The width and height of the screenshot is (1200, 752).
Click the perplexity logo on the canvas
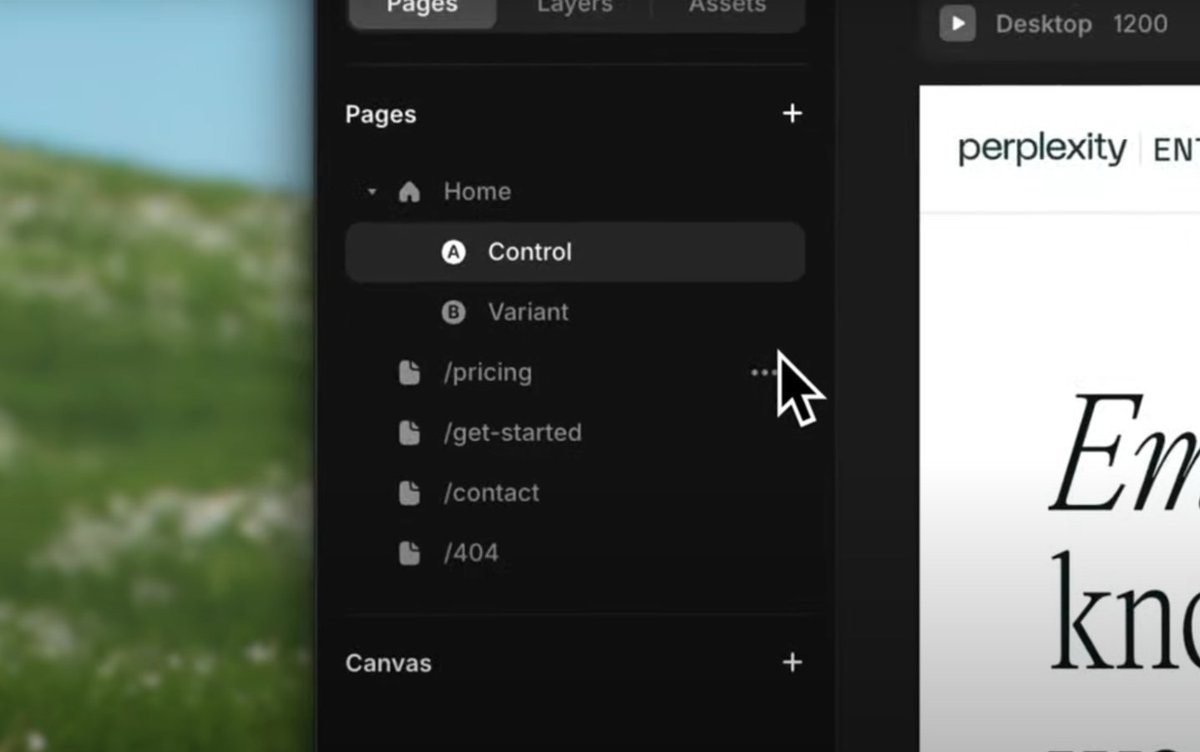tap(1042, 148)
